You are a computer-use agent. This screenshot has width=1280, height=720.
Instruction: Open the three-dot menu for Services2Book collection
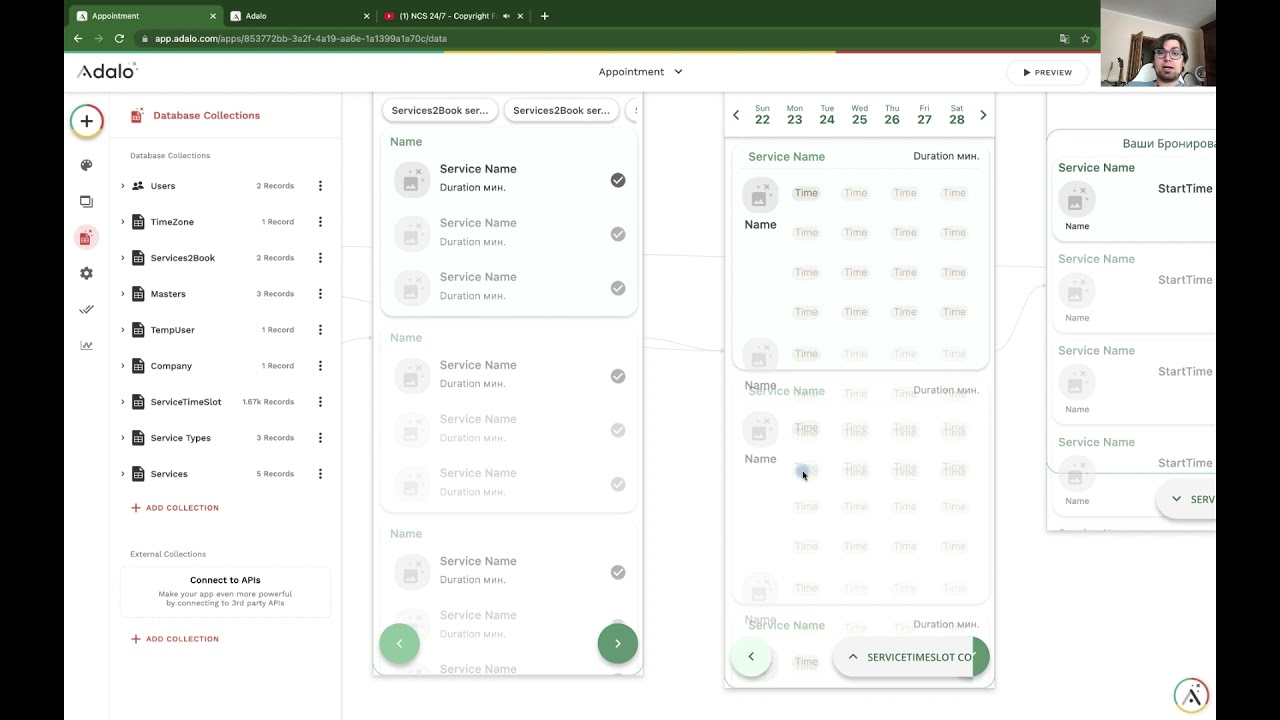tap(320, 258)
